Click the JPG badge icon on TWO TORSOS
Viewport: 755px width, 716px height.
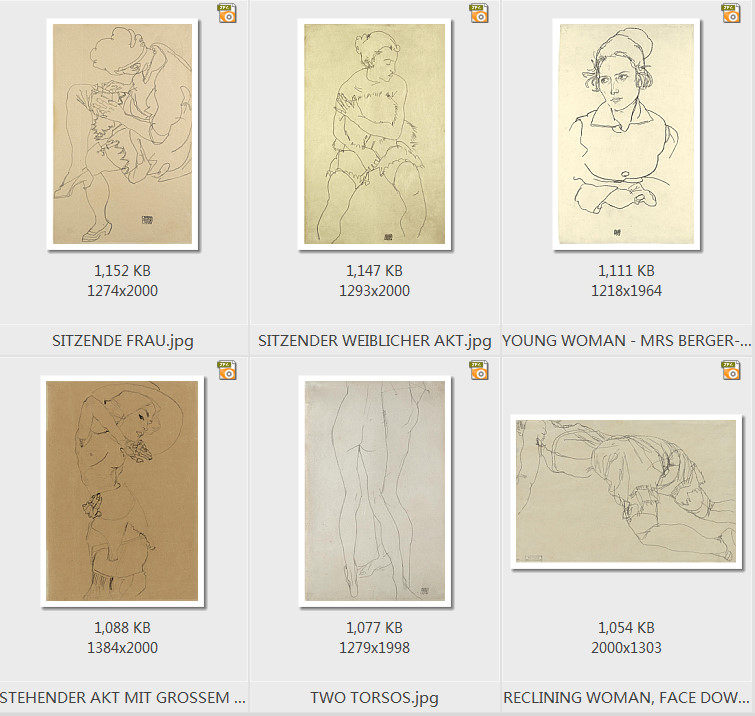479,370
